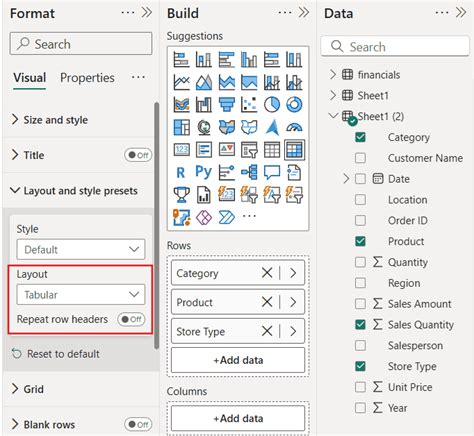Select the donut chart visual icon
This screenshot has width=474, height=436.
tap(294, 105)
